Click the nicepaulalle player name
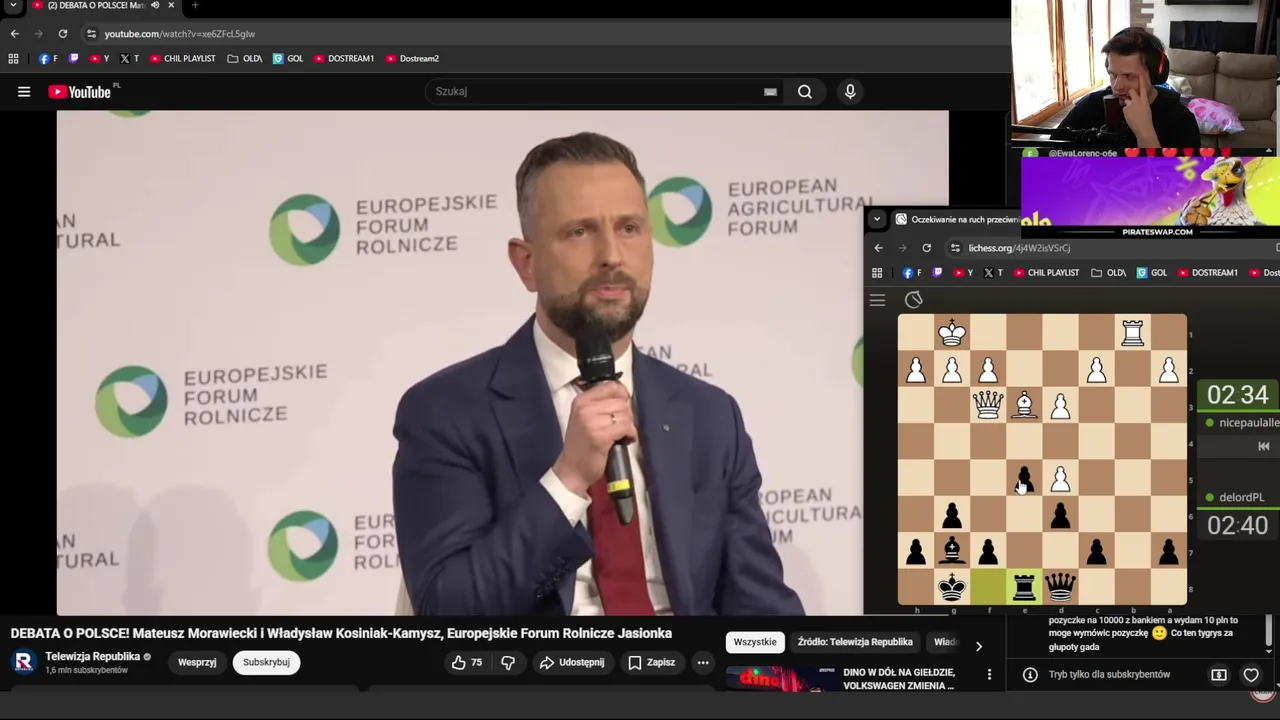 point(1249,423)
